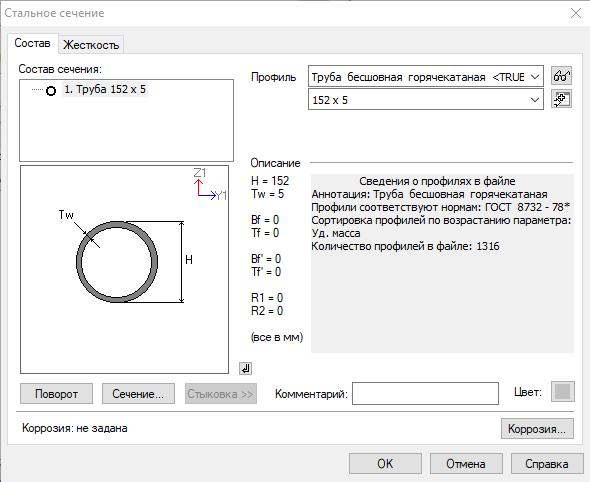590x482 pixels.
Task: Click the small return arrow icon below preview
Action: click(245, 368)
